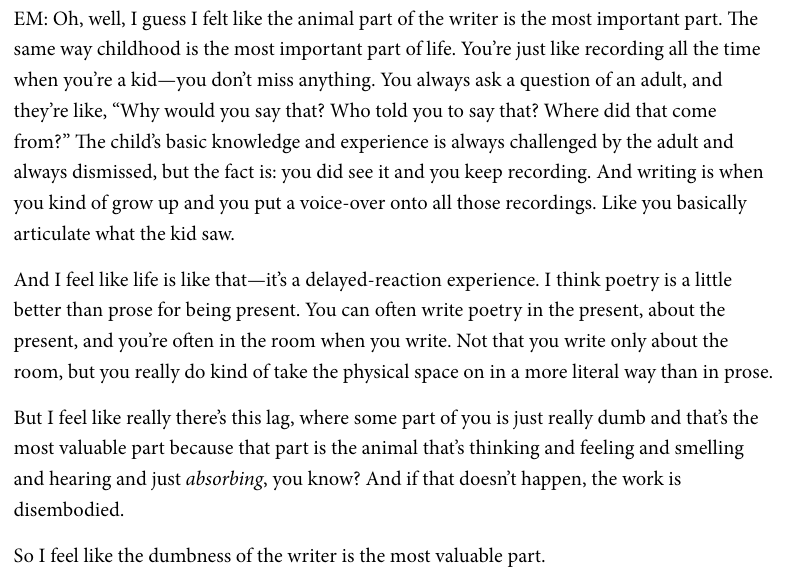Click the "EM:" speaker label
This screenshot has width=811, height=580.
32,19
